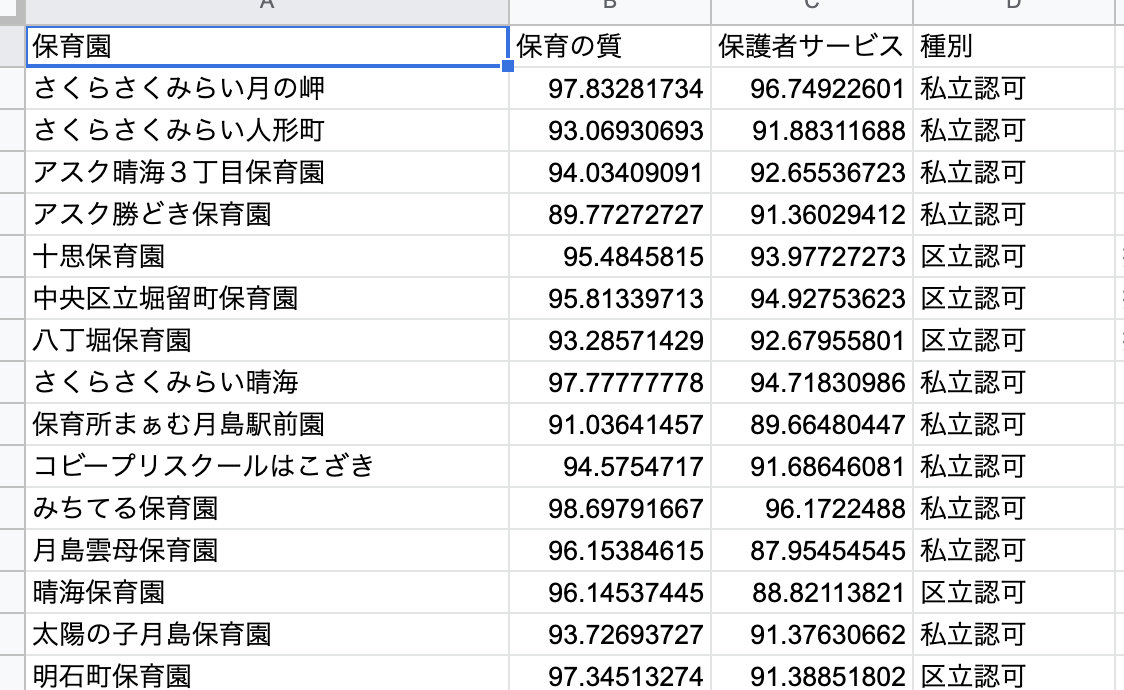
Task: Select value 96.1722488
Action: pos(811,509)
